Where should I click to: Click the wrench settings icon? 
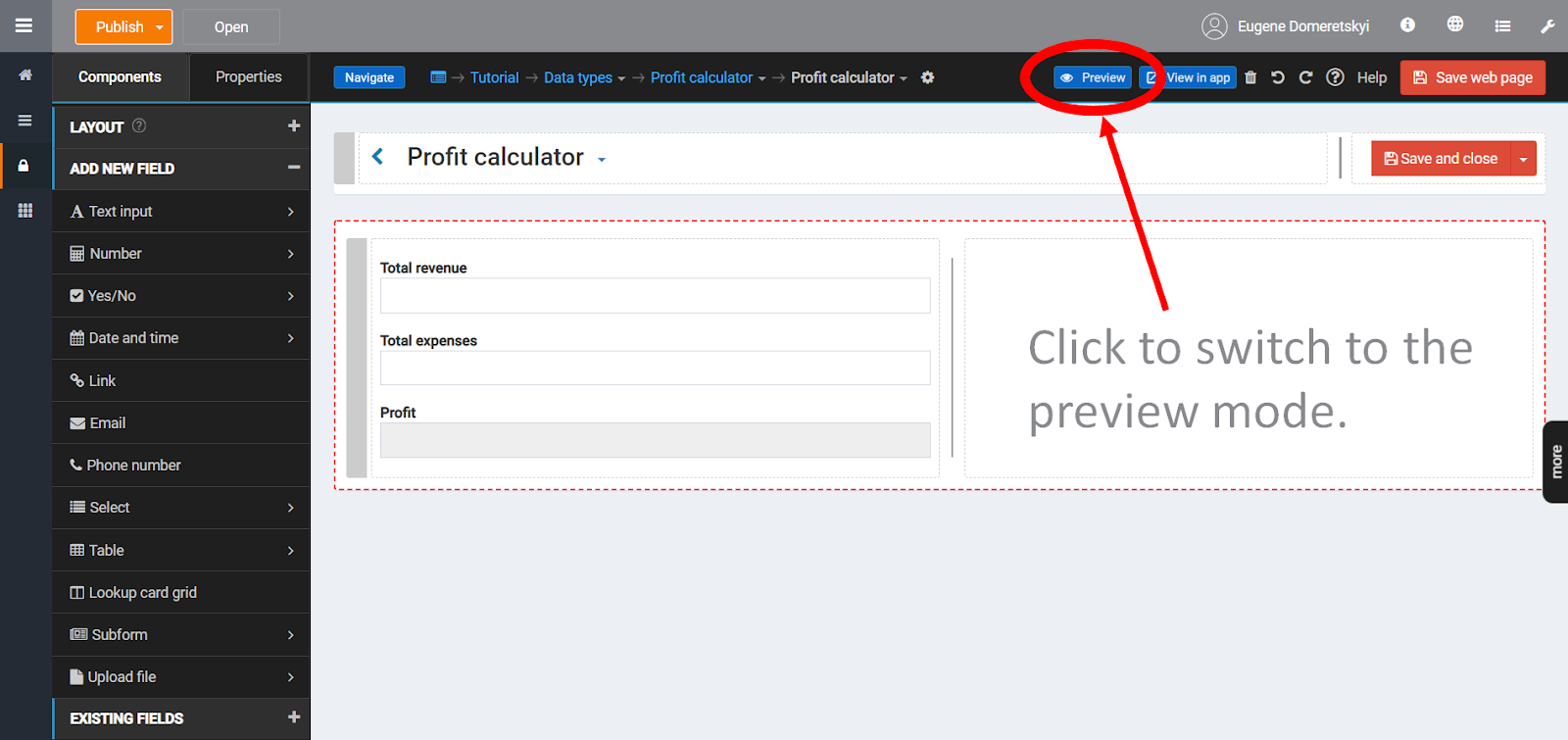[1547, 26]
